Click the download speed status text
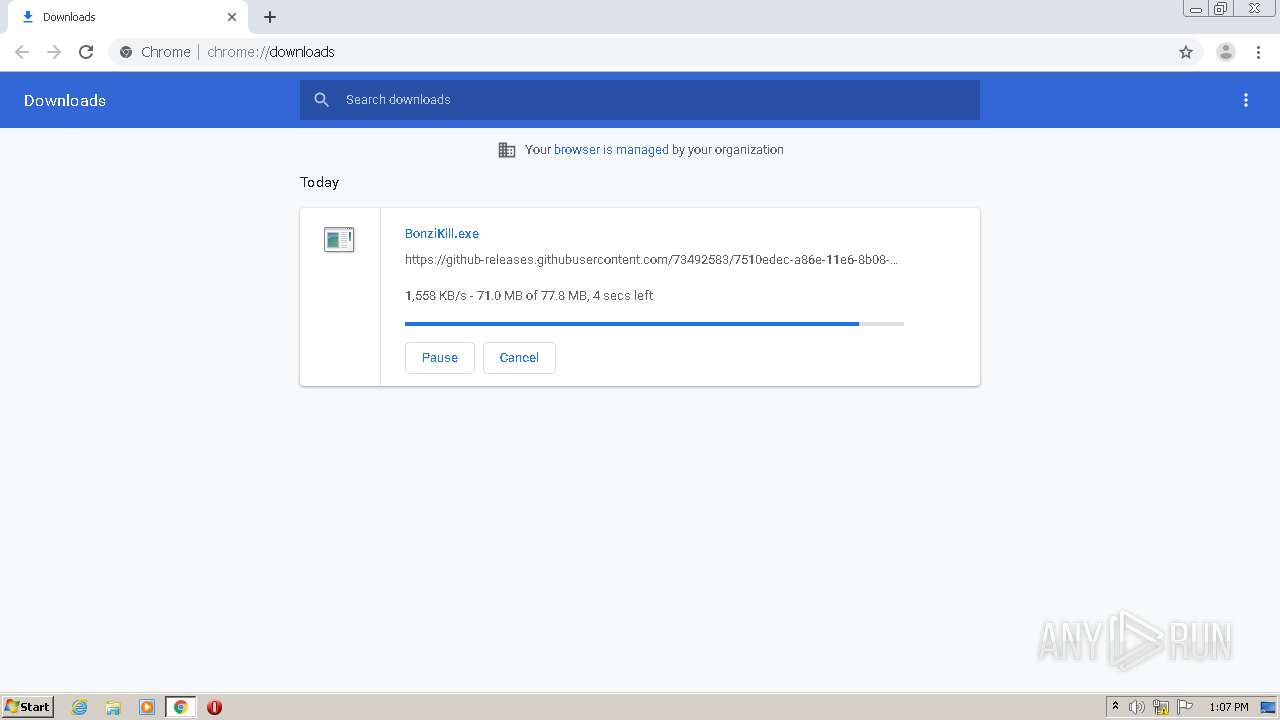 click(529, 296)
